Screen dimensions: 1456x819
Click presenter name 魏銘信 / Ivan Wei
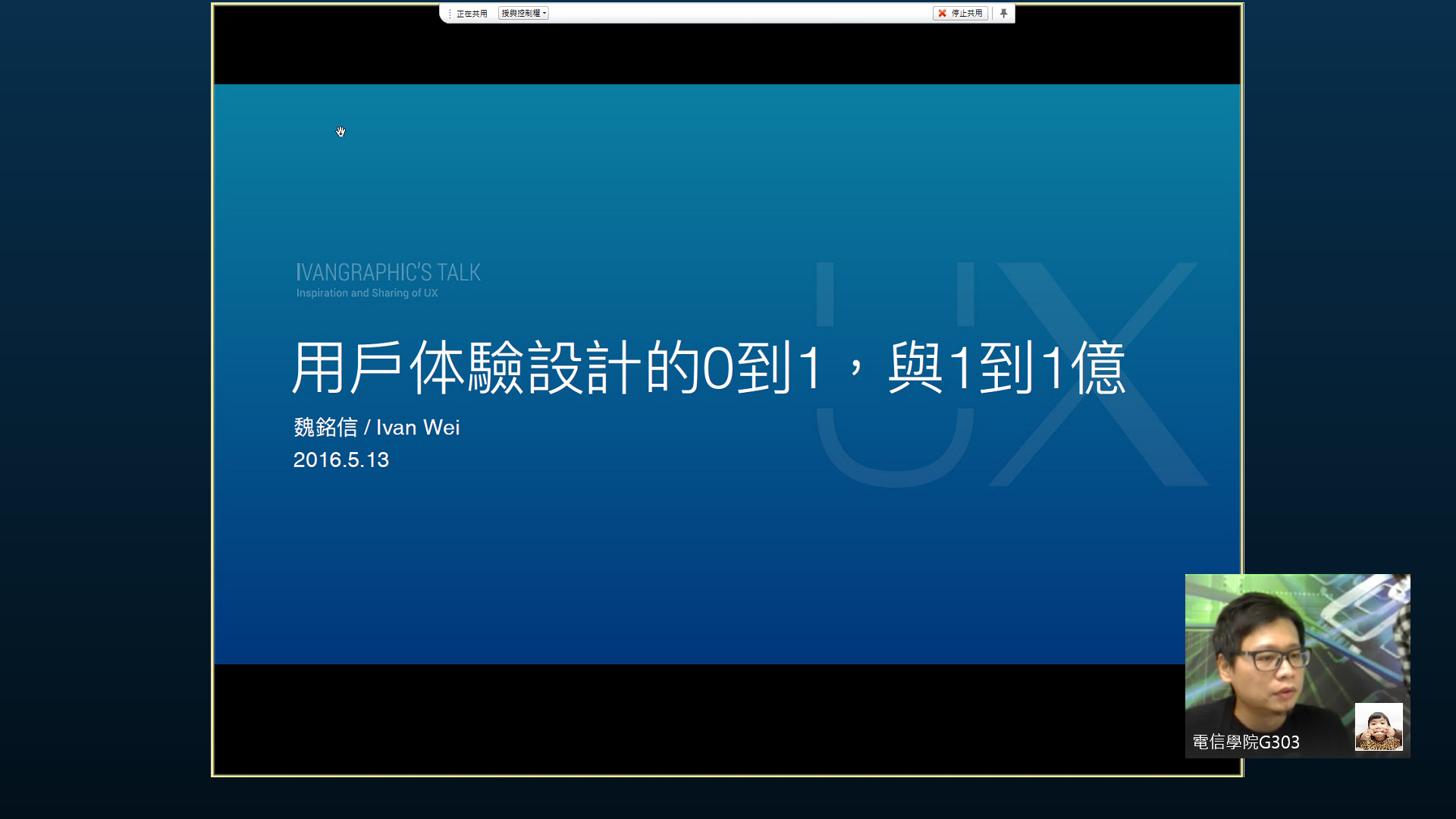pos(376,427)
